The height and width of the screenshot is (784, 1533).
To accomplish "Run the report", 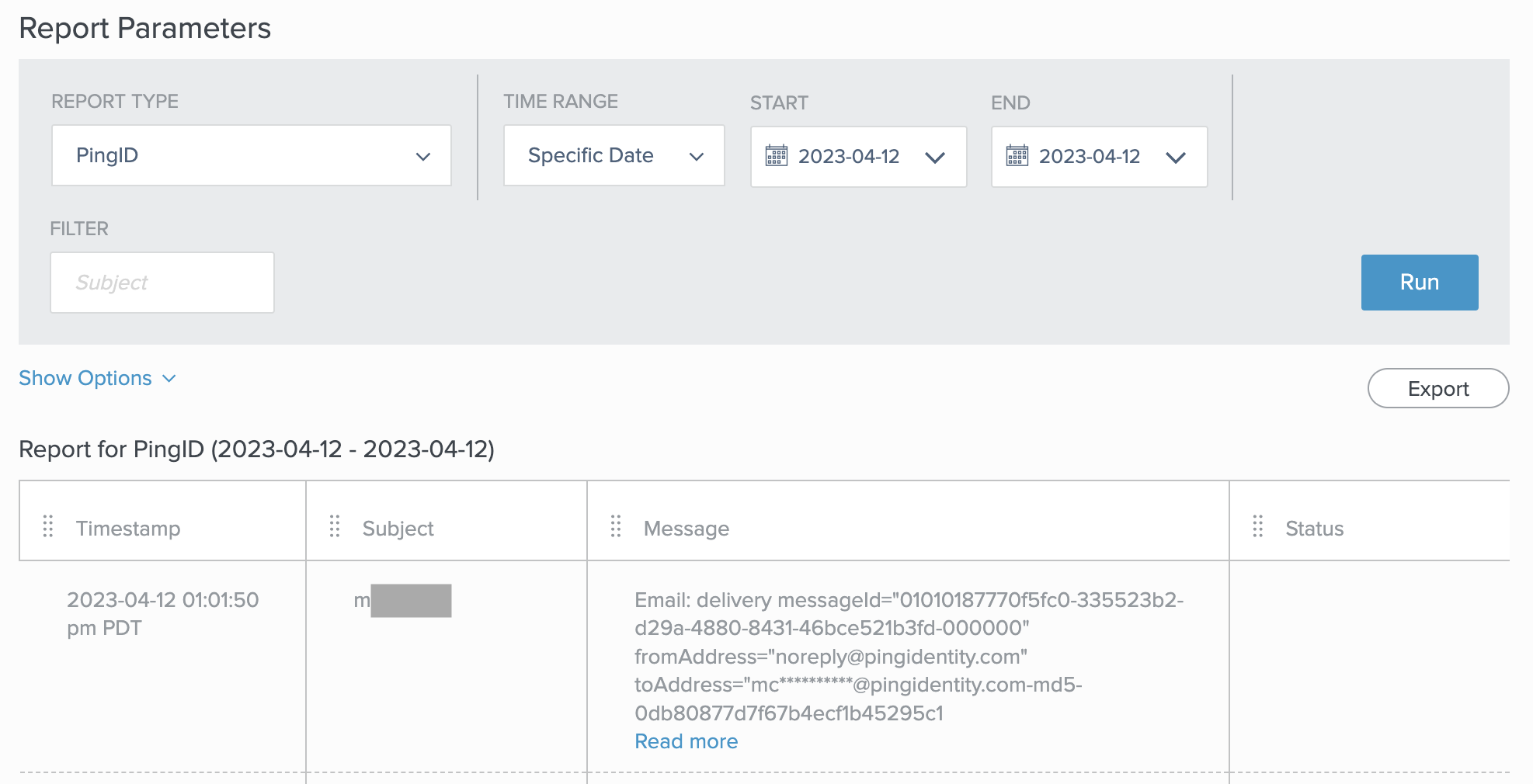I will tap(1420, 283).
